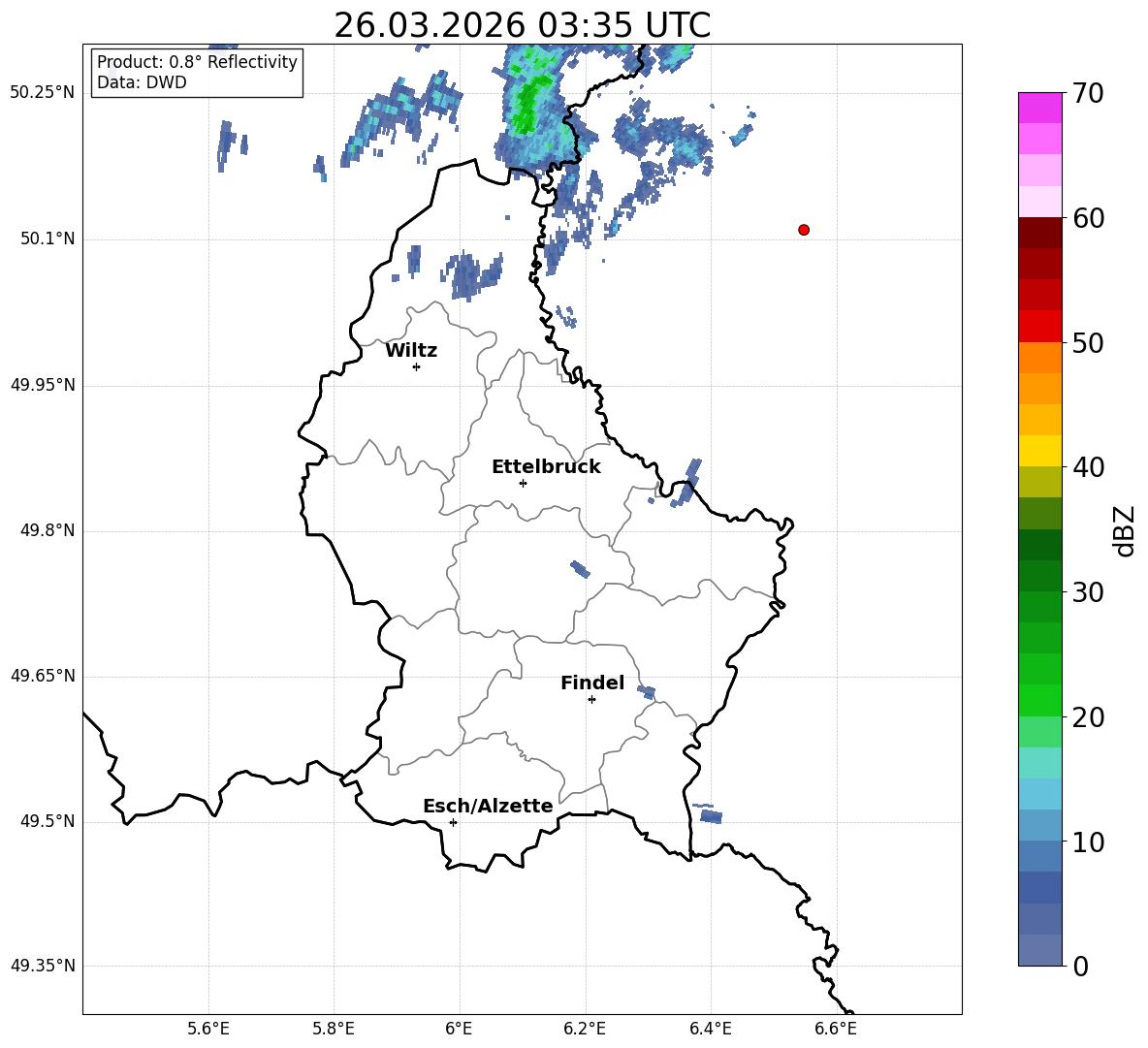Viewport: 1148px width, 1048px height.
Task: Click the 6.6°E longitude label
Action: coord(836,1030)
